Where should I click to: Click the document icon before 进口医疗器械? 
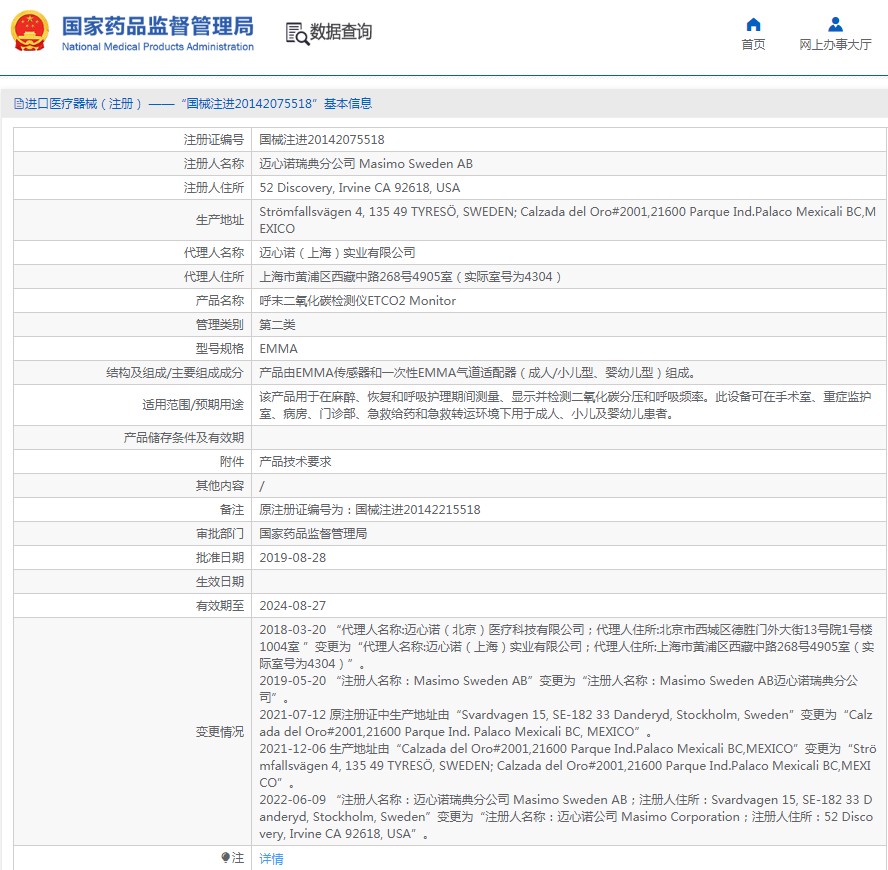(19, 104)
